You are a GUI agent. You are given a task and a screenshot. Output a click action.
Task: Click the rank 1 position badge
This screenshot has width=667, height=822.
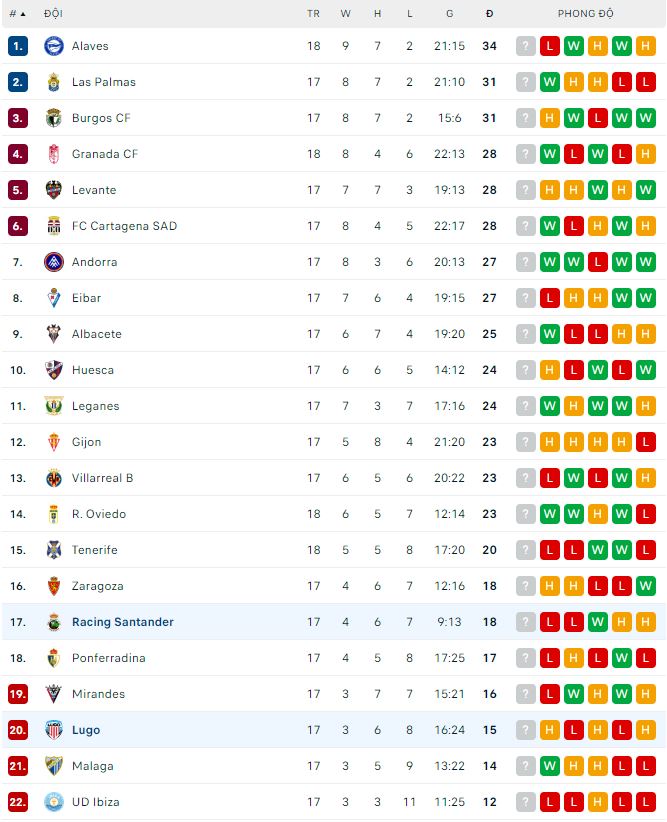[x=17, y=46]
